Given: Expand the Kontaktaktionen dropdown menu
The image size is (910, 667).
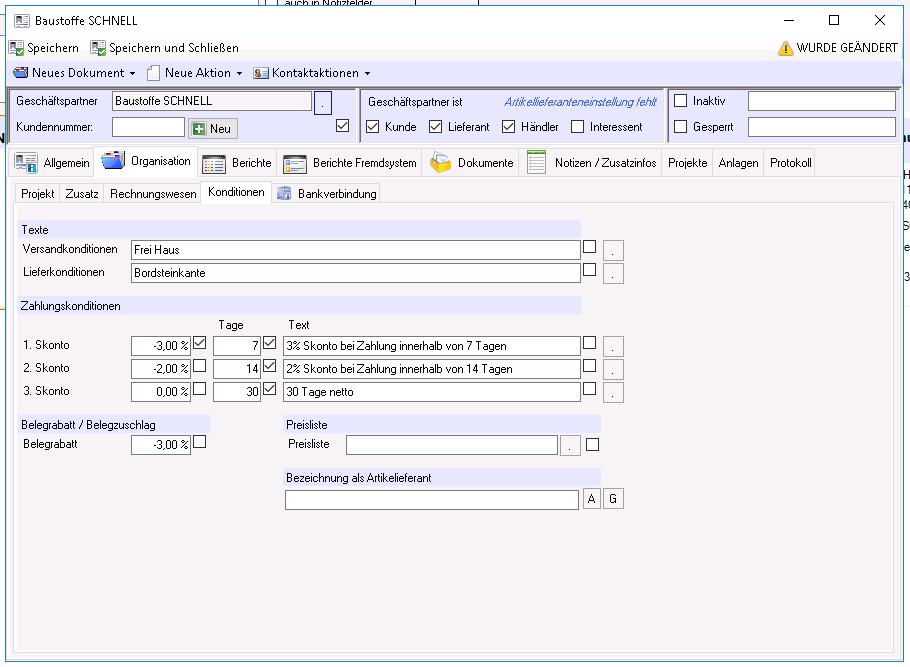Looking at the screenshot, I should coord(367,73).
